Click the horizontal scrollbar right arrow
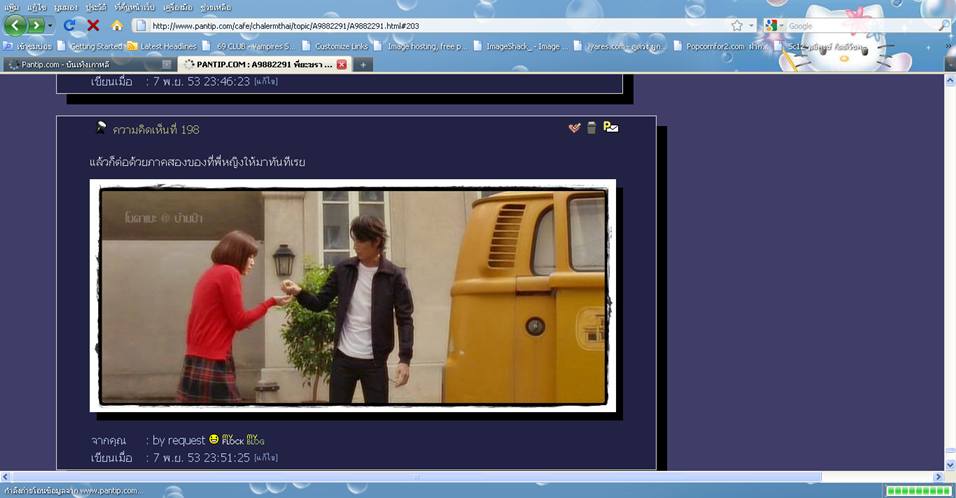This screenshot has width=956, height=498. pyautogui.click(x=938, y=477)
